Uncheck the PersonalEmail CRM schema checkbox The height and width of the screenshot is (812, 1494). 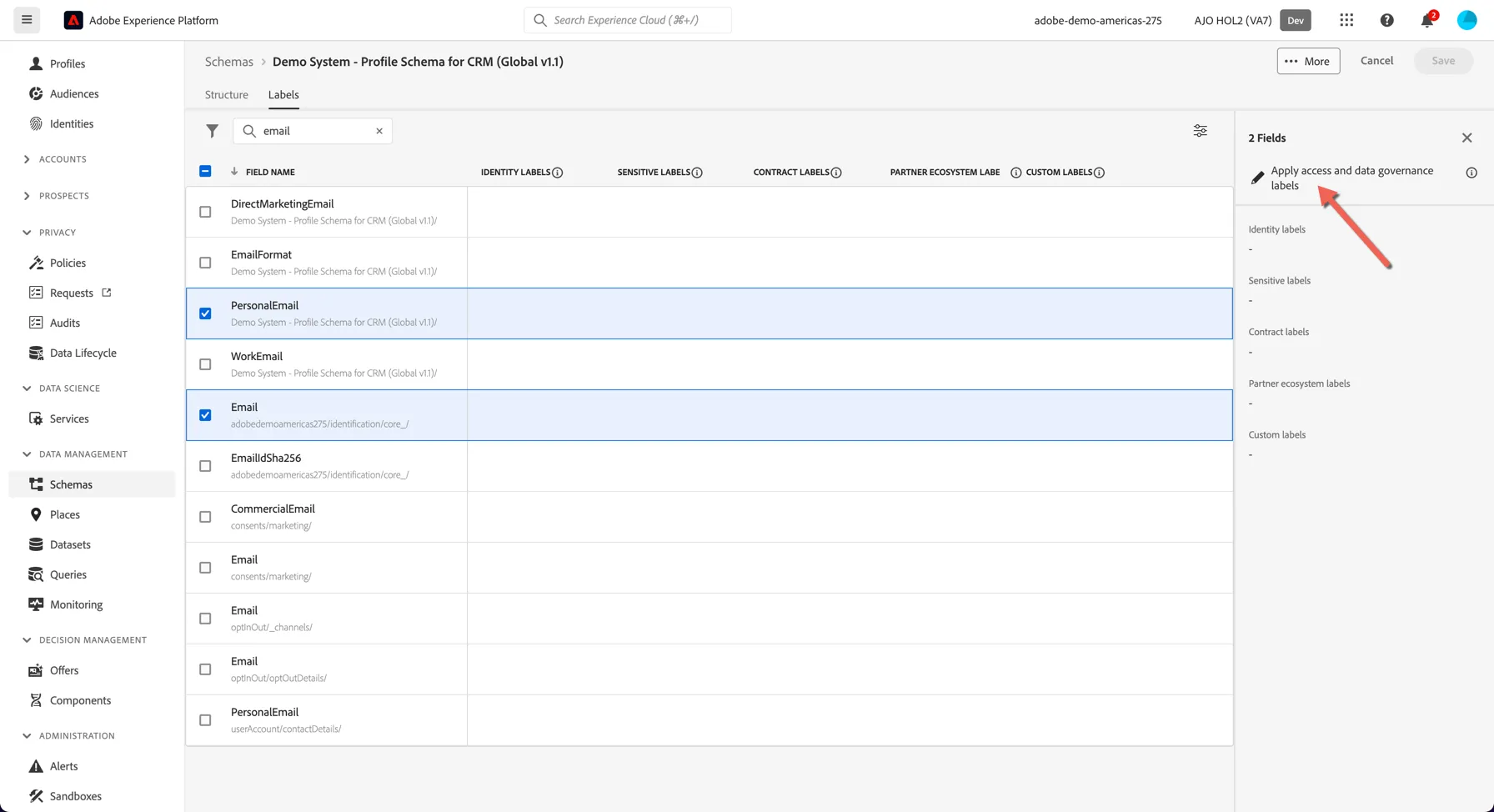coord(205,313)
